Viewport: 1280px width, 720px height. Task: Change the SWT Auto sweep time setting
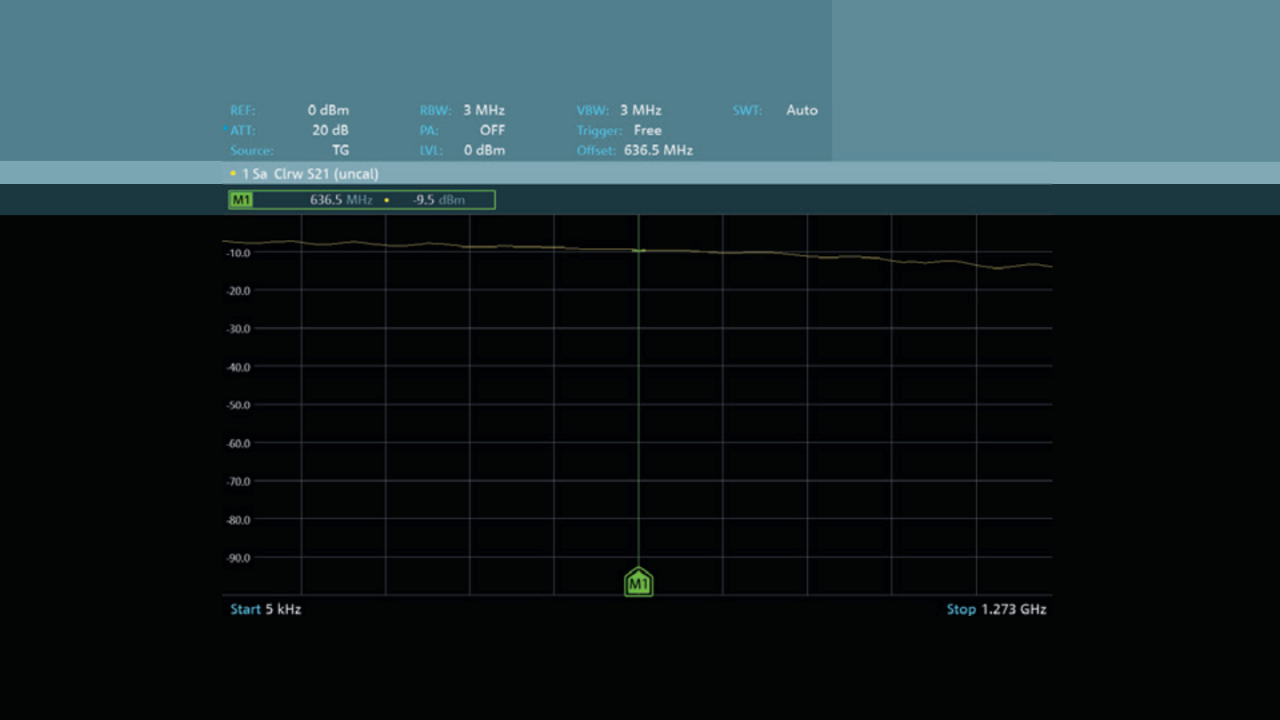coord(800,110)
